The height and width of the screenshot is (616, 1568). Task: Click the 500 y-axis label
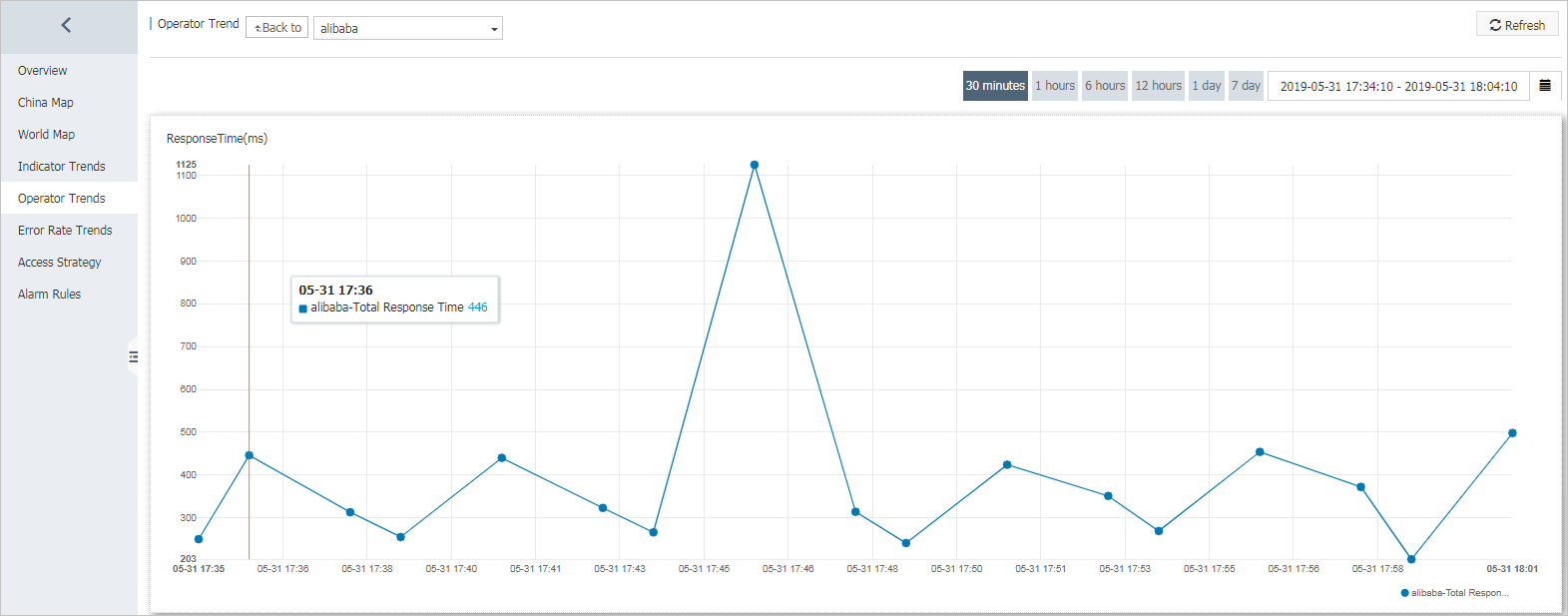(x=188, y=432)
